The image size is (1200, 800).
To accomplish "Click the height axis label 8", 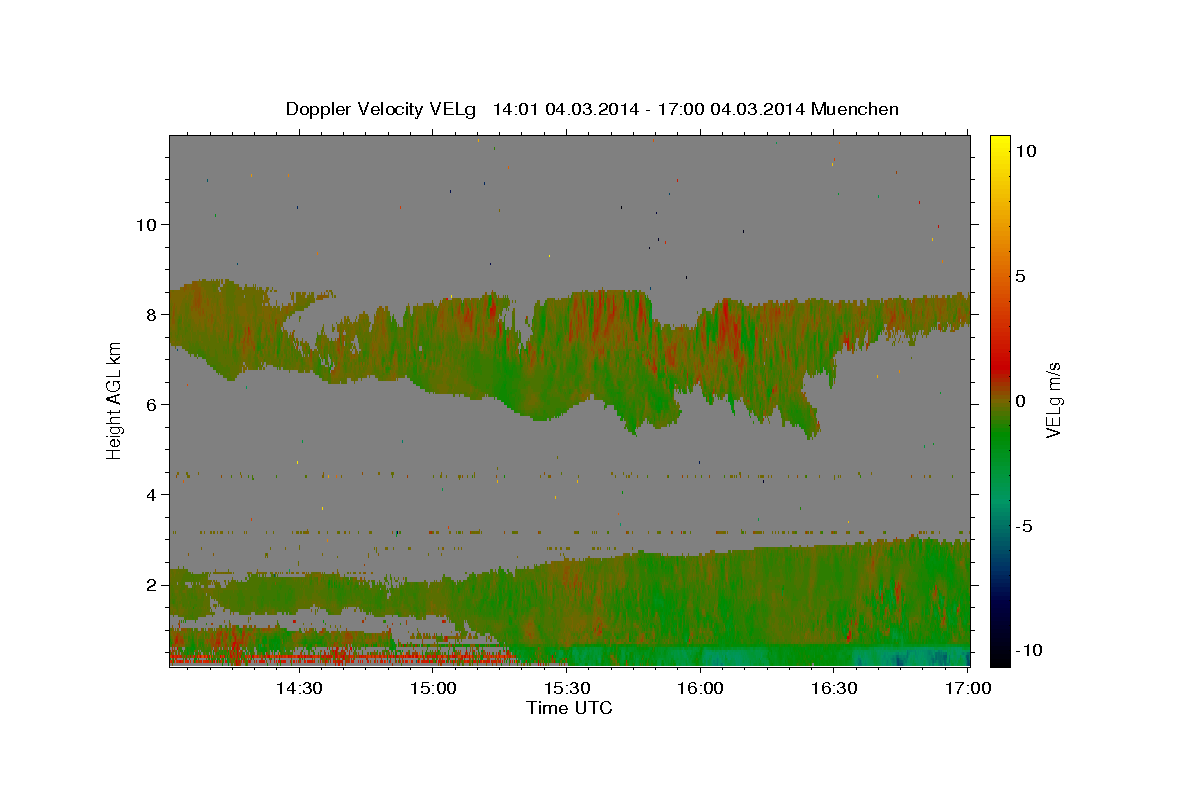I will [152, 314].
